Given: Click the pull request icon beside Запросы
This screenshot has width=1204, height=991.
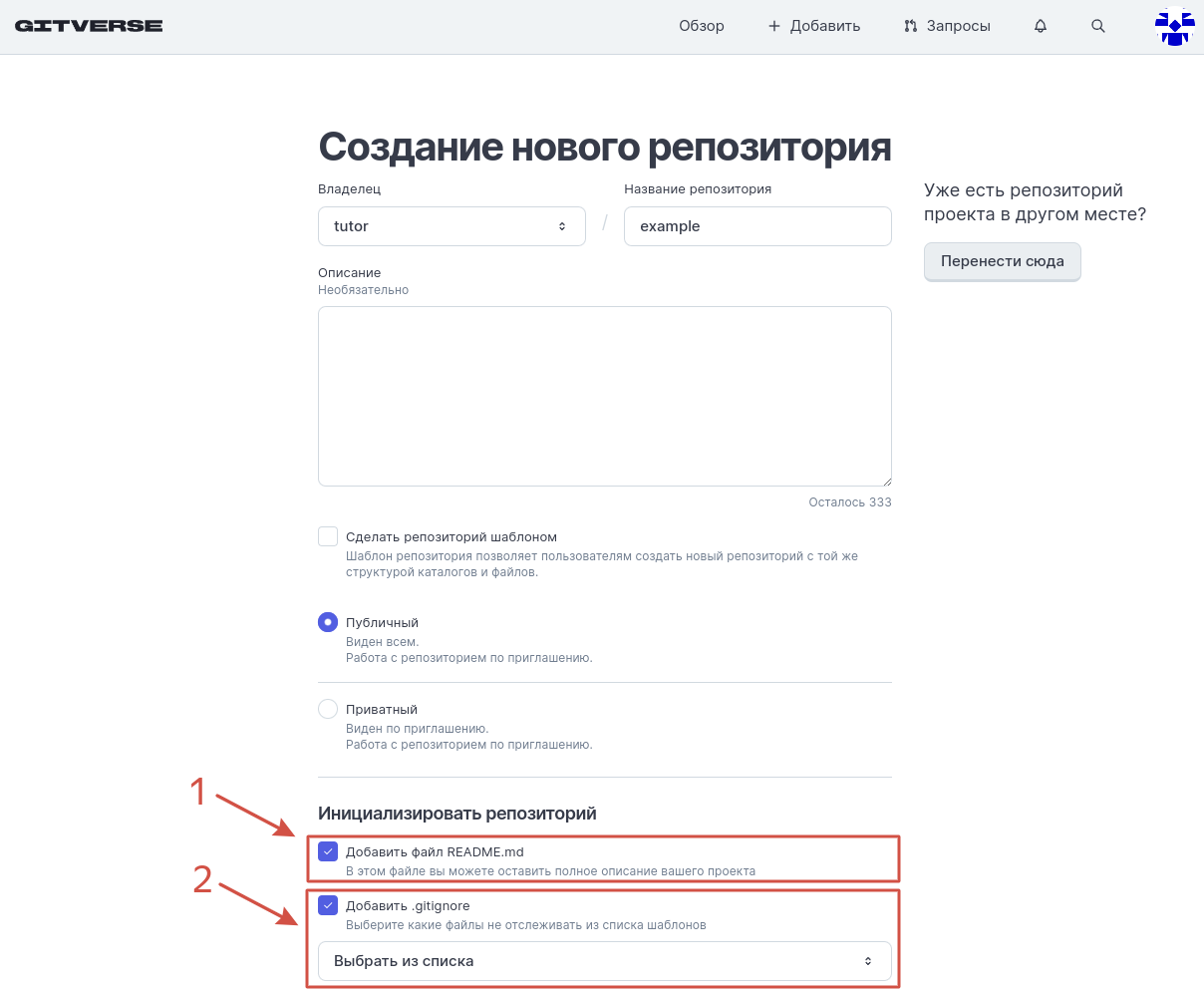Looking at the screenshot, I should [910, 26].
